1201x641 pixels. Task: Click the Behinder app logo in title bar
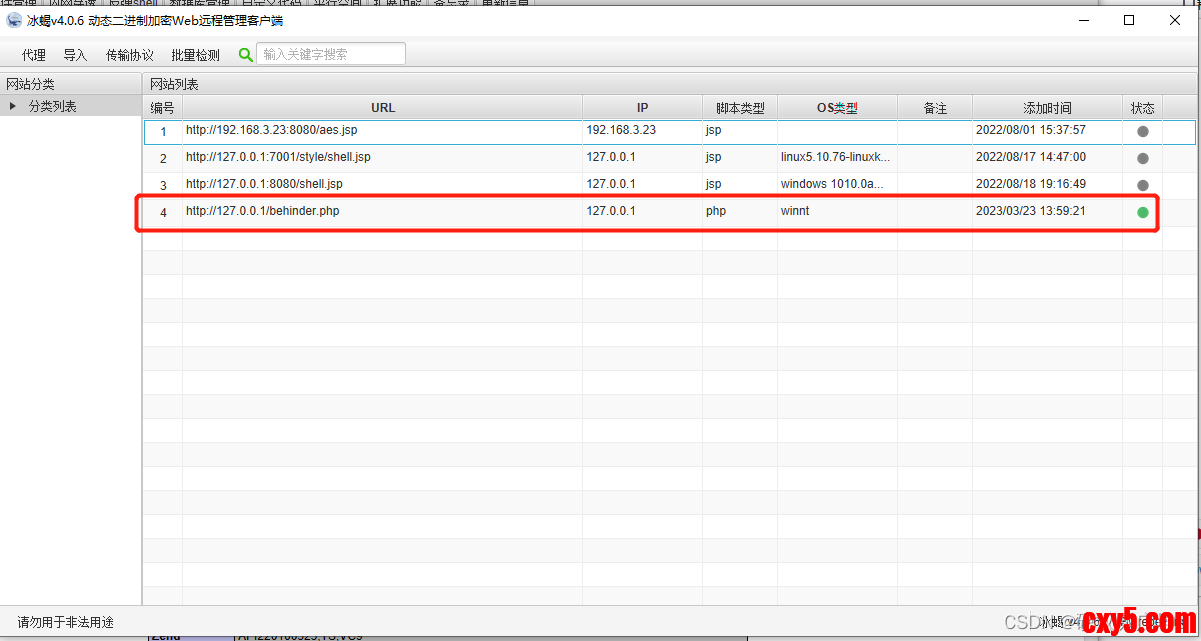point(14,21)
